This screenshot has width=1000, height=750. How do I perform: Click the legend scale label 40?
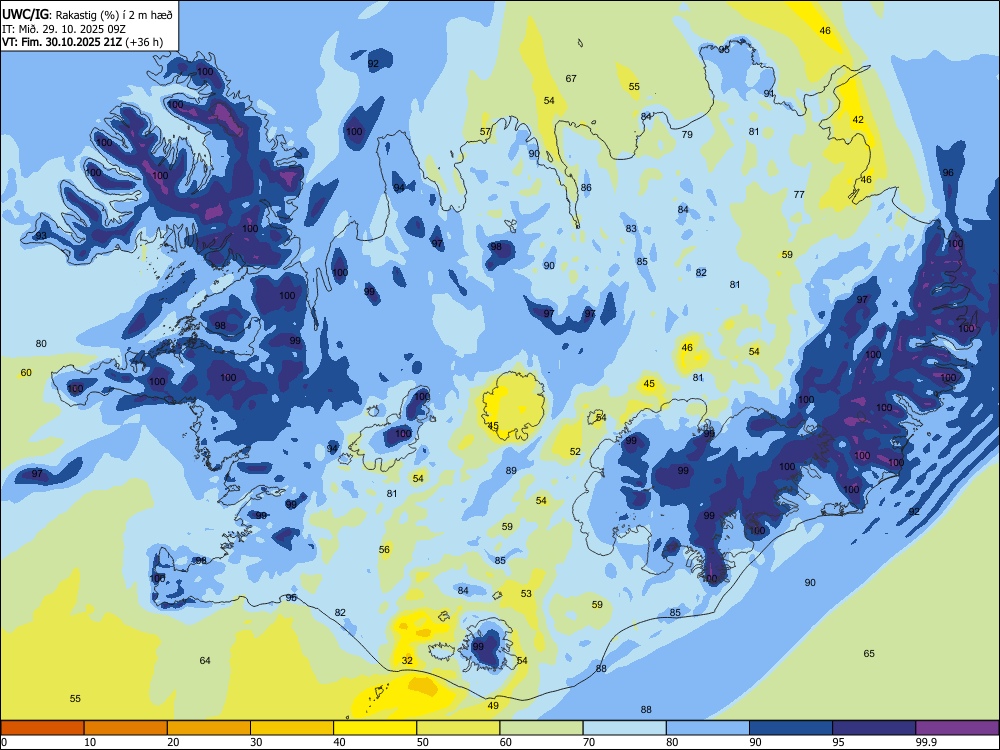click(339, 742)
